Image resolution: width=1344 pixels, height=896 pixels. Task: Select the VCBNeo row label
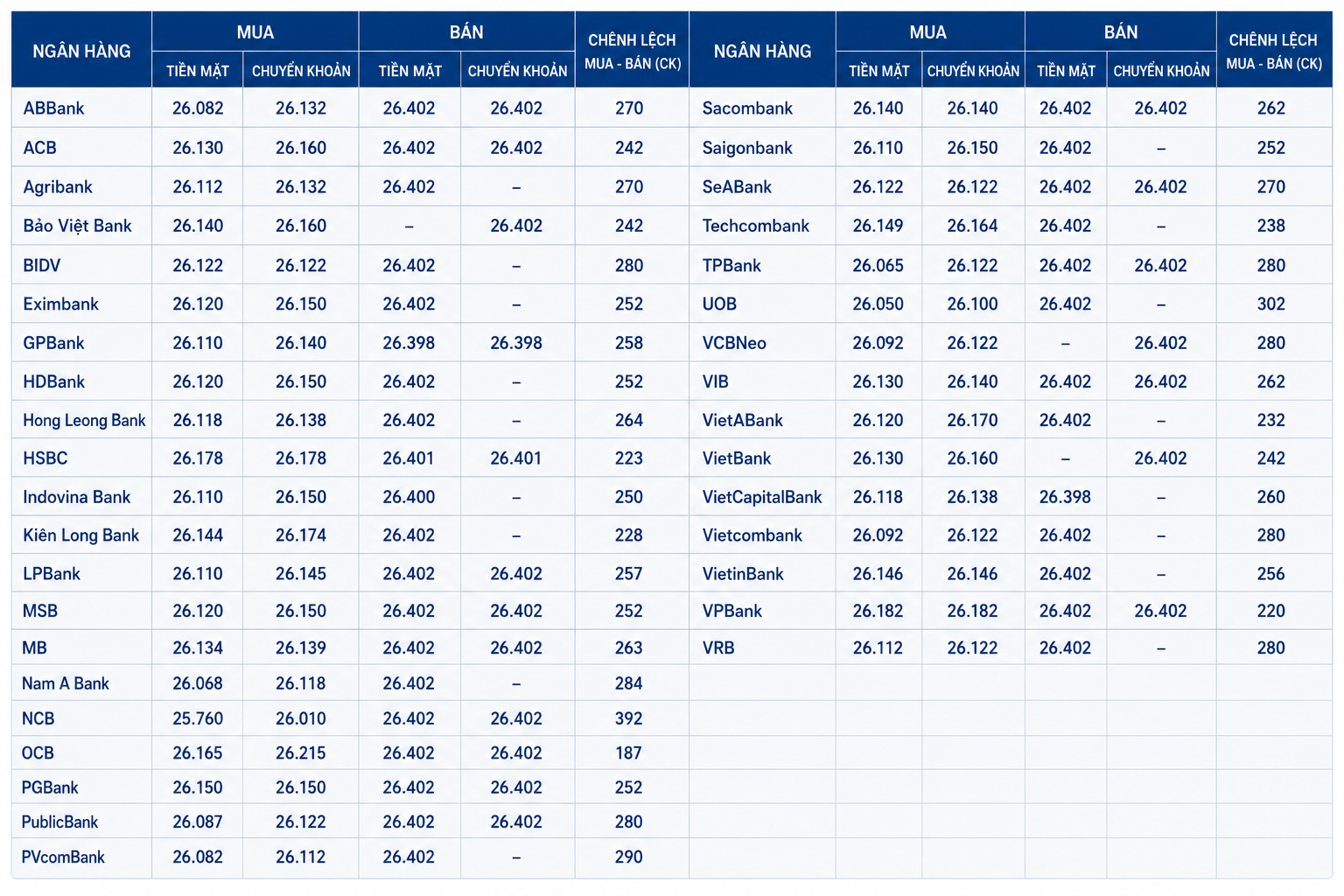[x=734, y=343]
